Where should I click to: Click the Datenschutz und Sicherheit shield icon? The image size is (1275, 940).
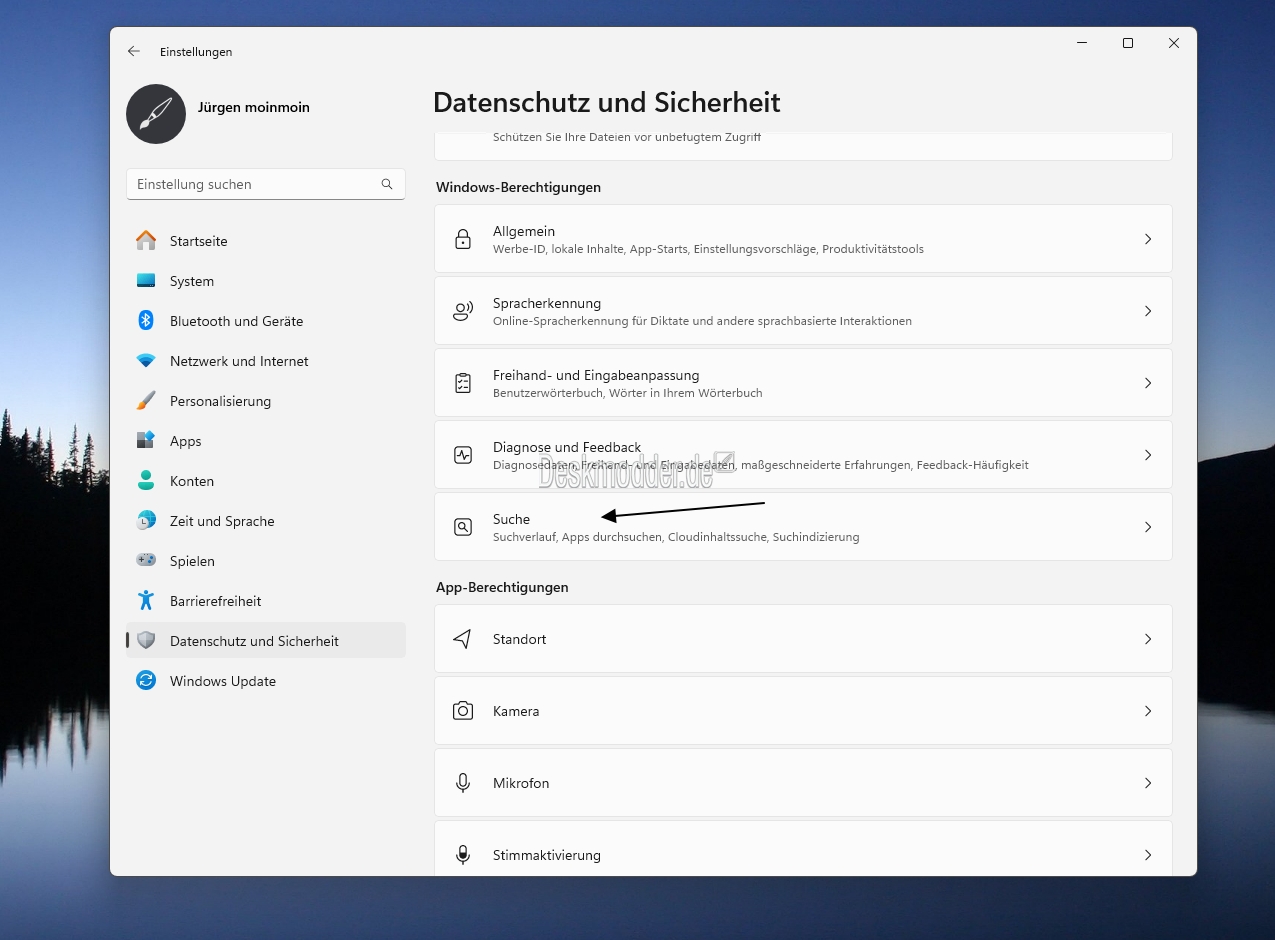pos(146,641)
